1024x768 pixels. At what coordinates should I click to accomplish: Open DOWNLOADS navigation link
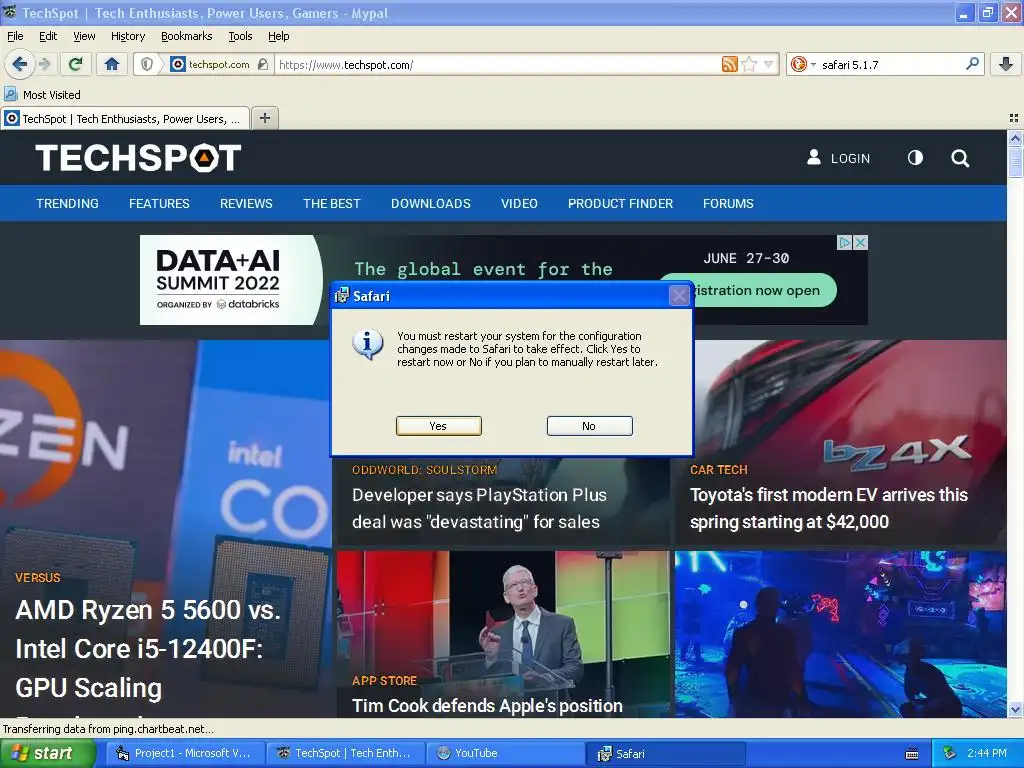click(431, 204)
